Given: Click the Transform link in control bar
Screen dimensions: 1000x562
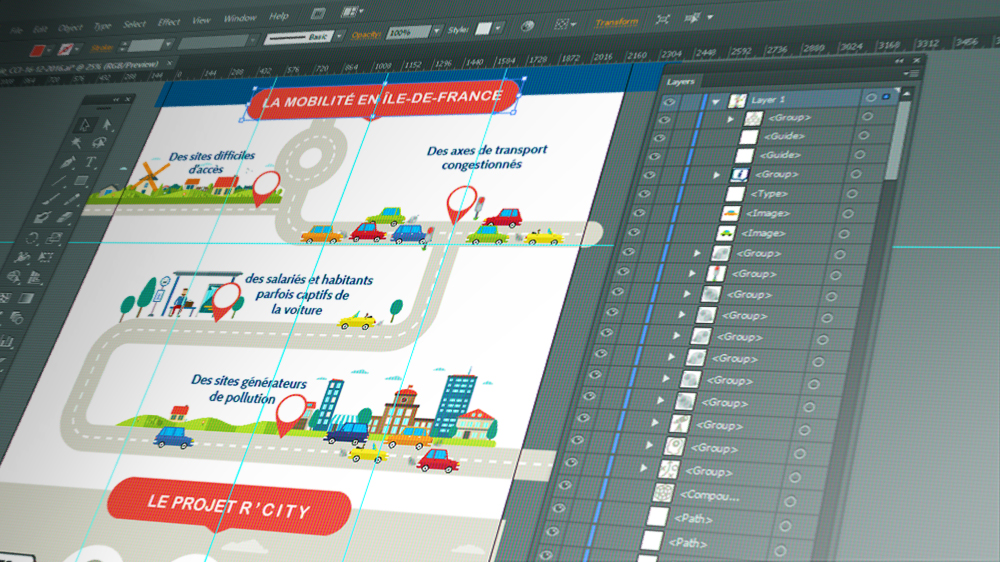Looking at the screenshot, I should tap(616, 22).
